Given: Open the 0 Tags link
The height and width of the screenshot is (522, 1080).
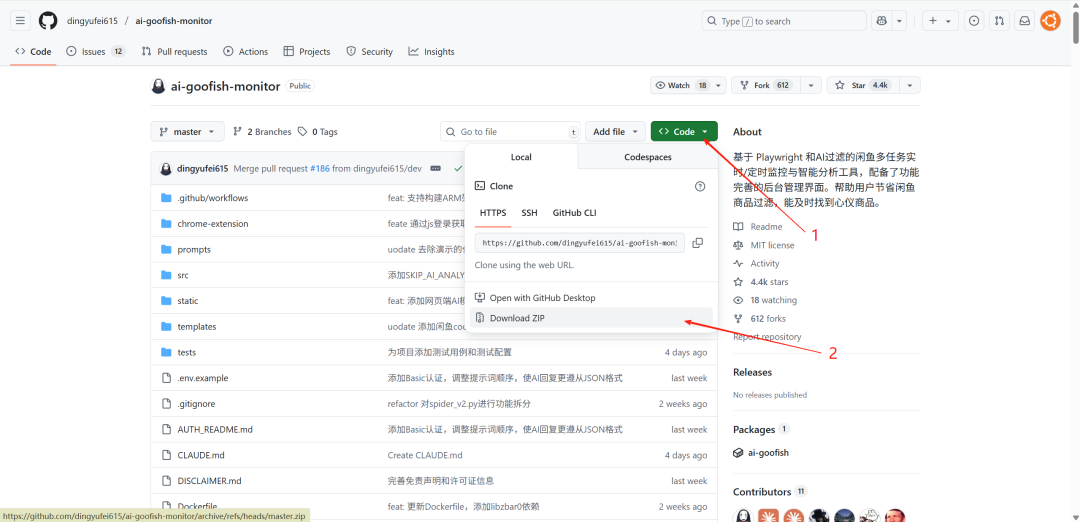Looking at the screenshot, I should [x=318, y=132].
